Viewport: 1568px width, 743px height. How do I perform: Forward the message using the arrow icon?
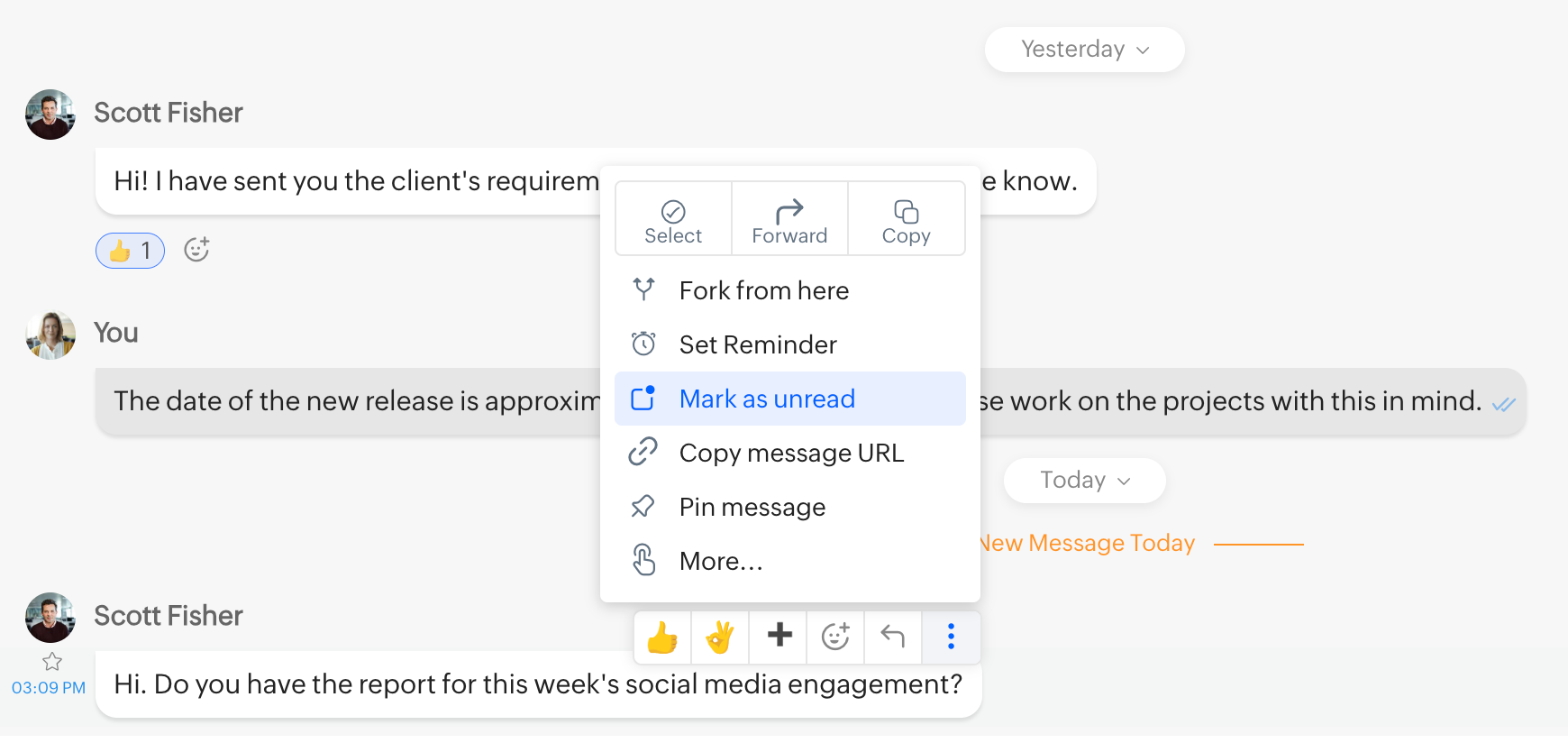[x=789, y=219]
